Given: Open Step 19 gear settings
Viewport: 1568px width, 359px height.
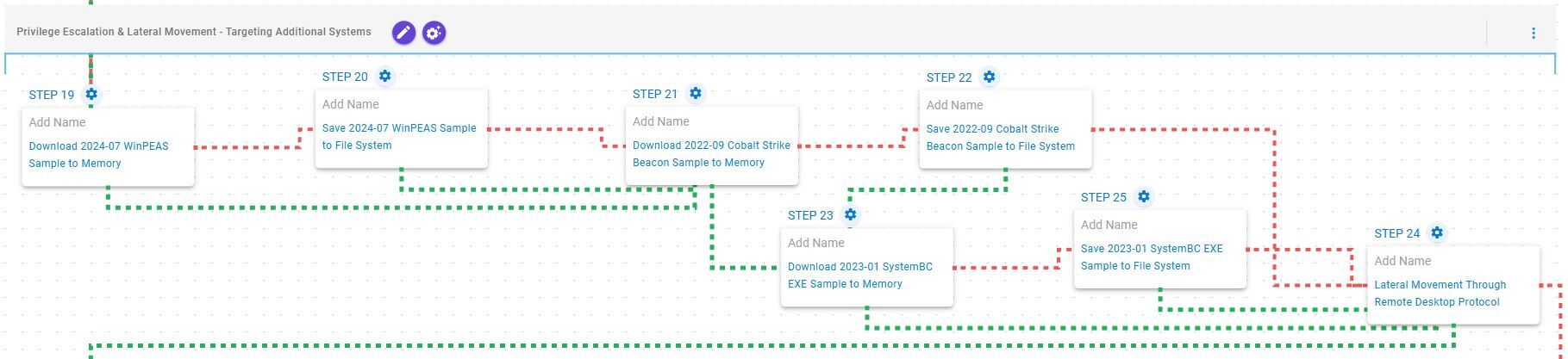Looking at the screenshot, I should 91,94.
